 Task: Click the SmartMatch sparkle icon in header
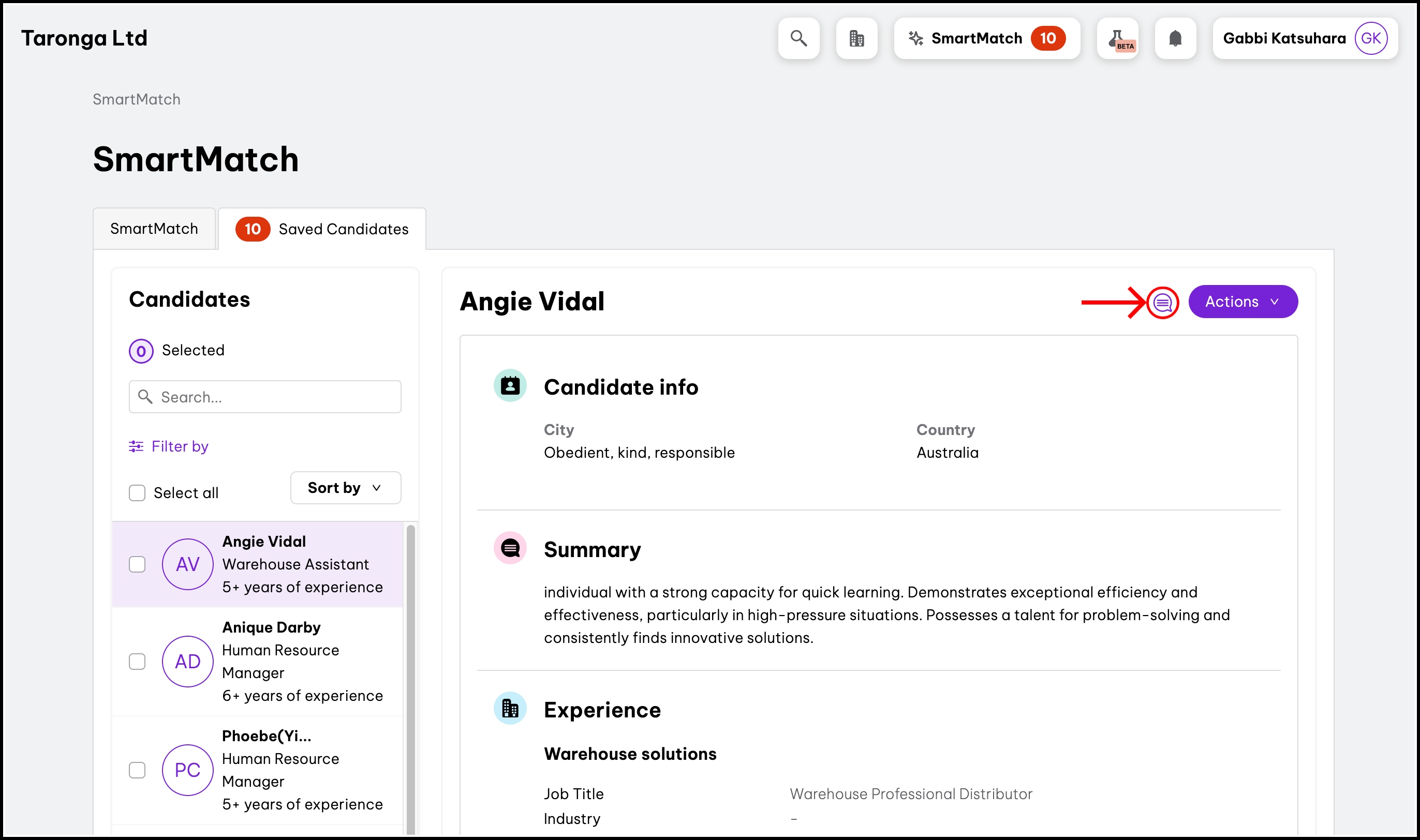[915, 38]
